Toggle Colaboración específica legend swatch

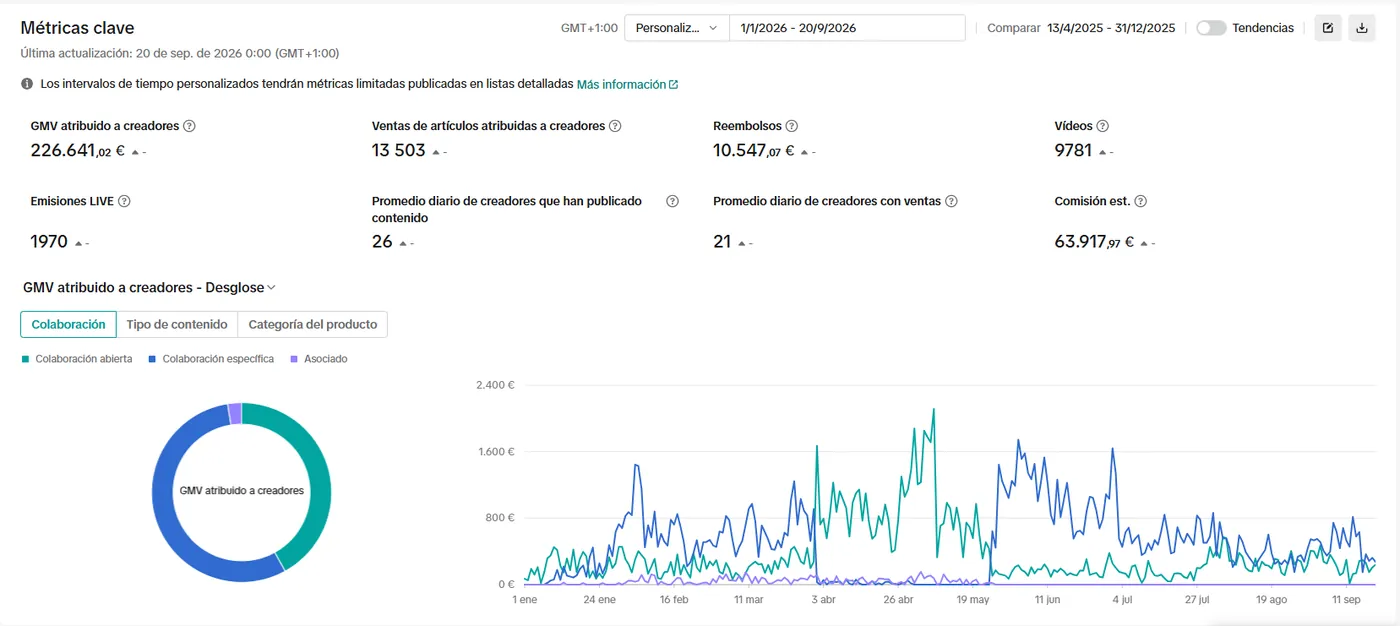click(x=153, y=359)
